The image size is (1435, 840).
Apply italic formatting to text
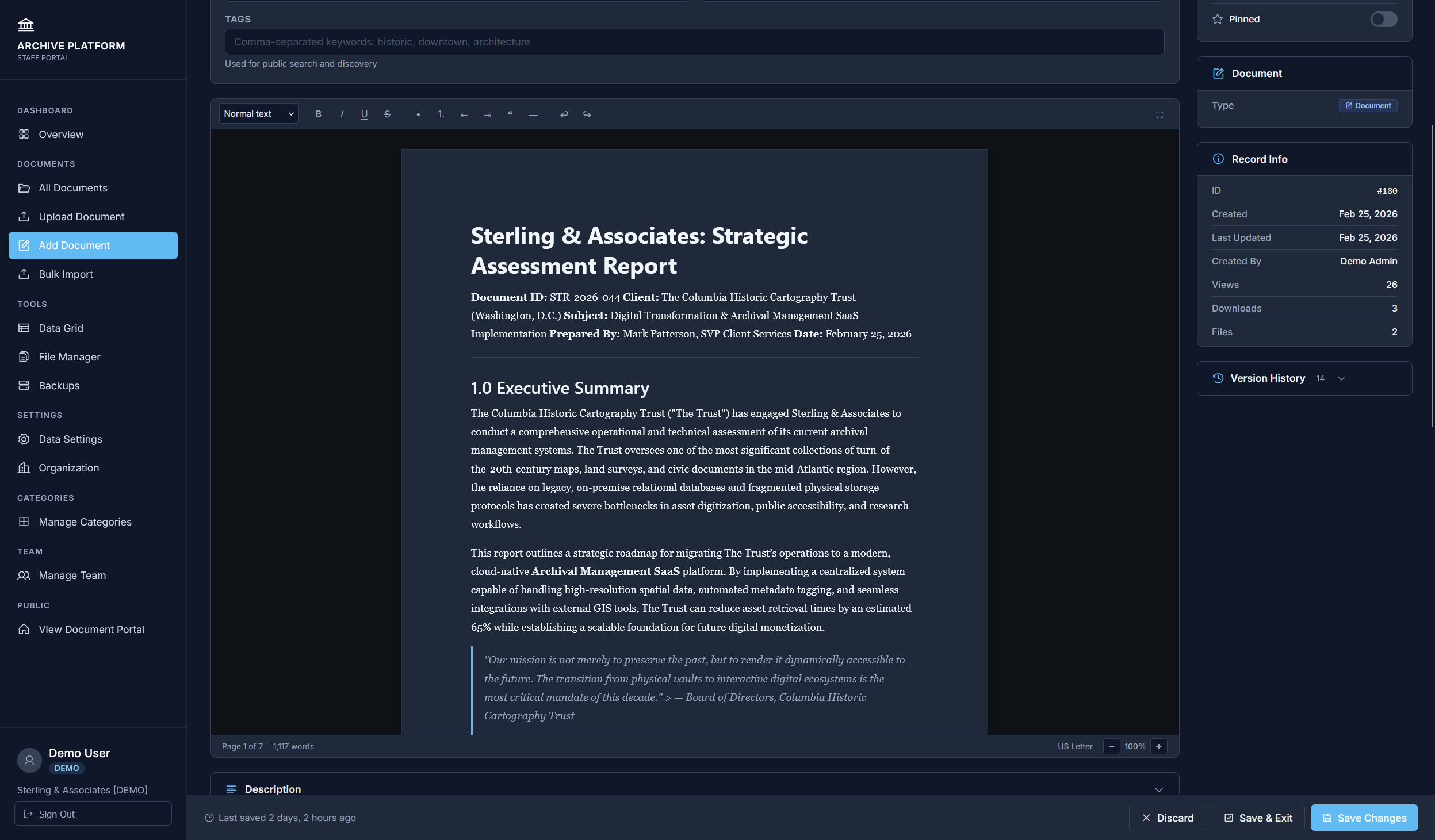tap(342, 114)
